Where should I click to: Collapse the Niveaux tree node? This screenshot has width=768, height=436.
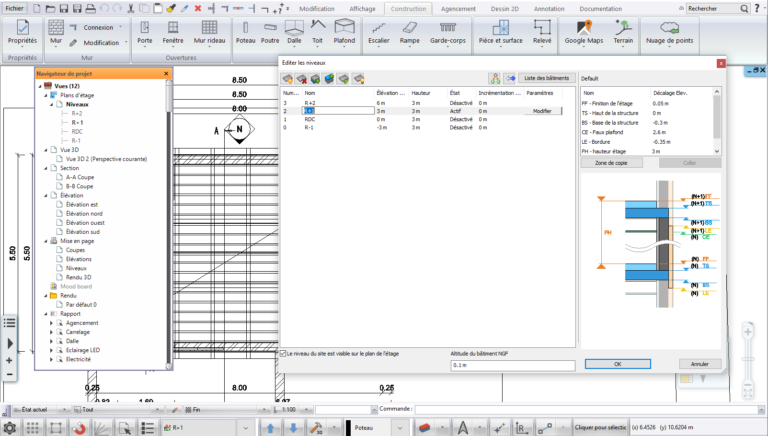coord(51,104)
